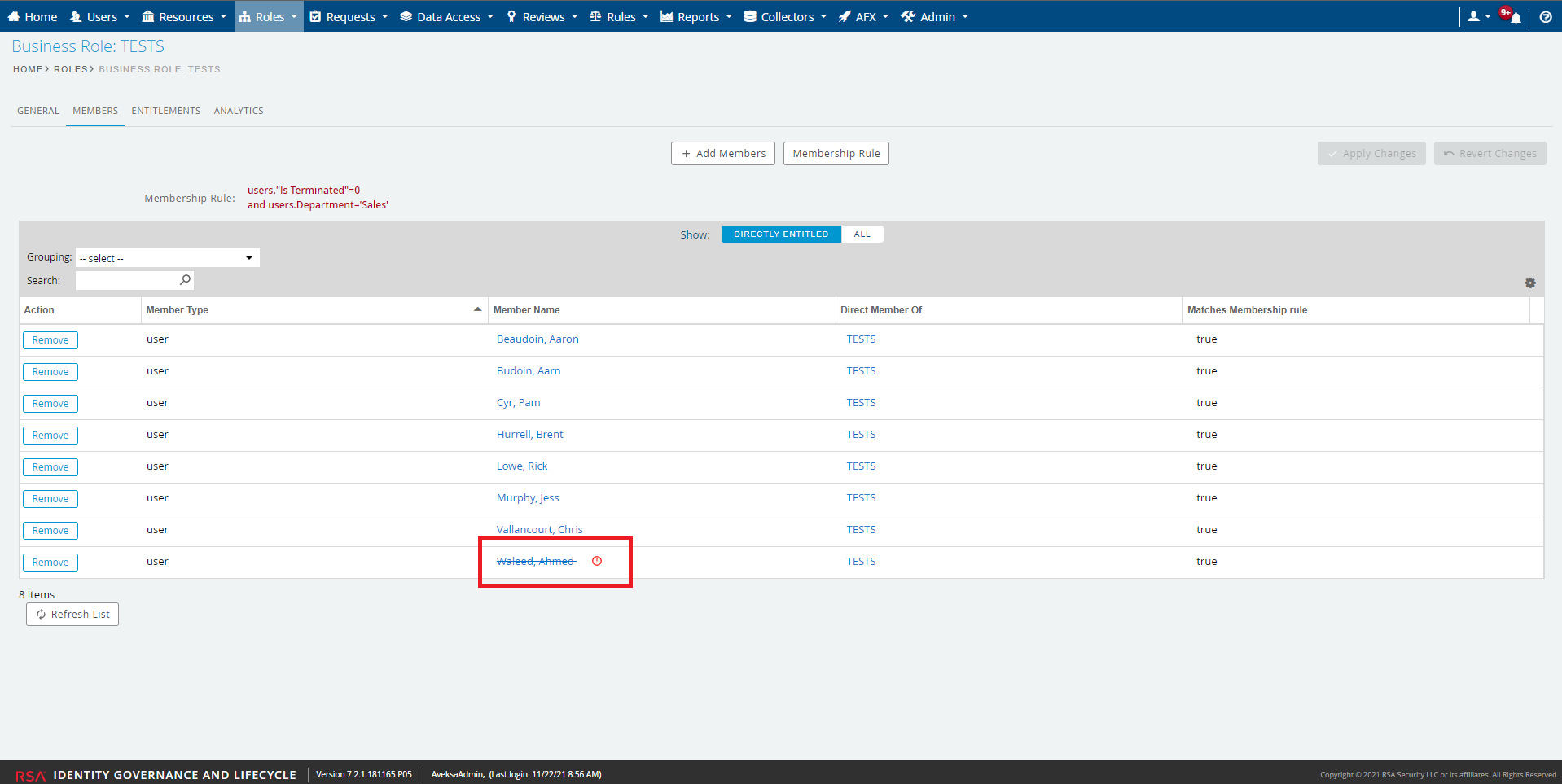Open Beaudoin, Aaron member link
This screenshot has width=1562, height=784.
[537, 339]
